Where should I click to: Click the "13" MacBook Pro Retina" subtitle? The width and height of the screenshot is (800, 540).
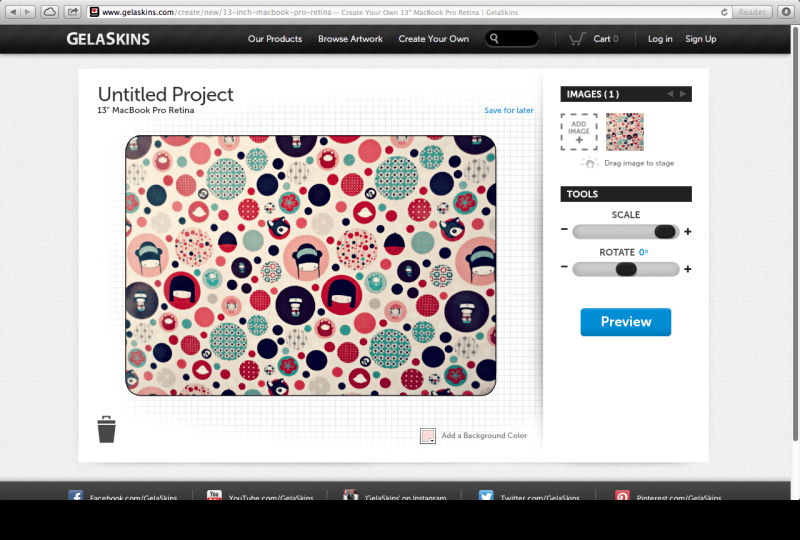click(146, 110)
